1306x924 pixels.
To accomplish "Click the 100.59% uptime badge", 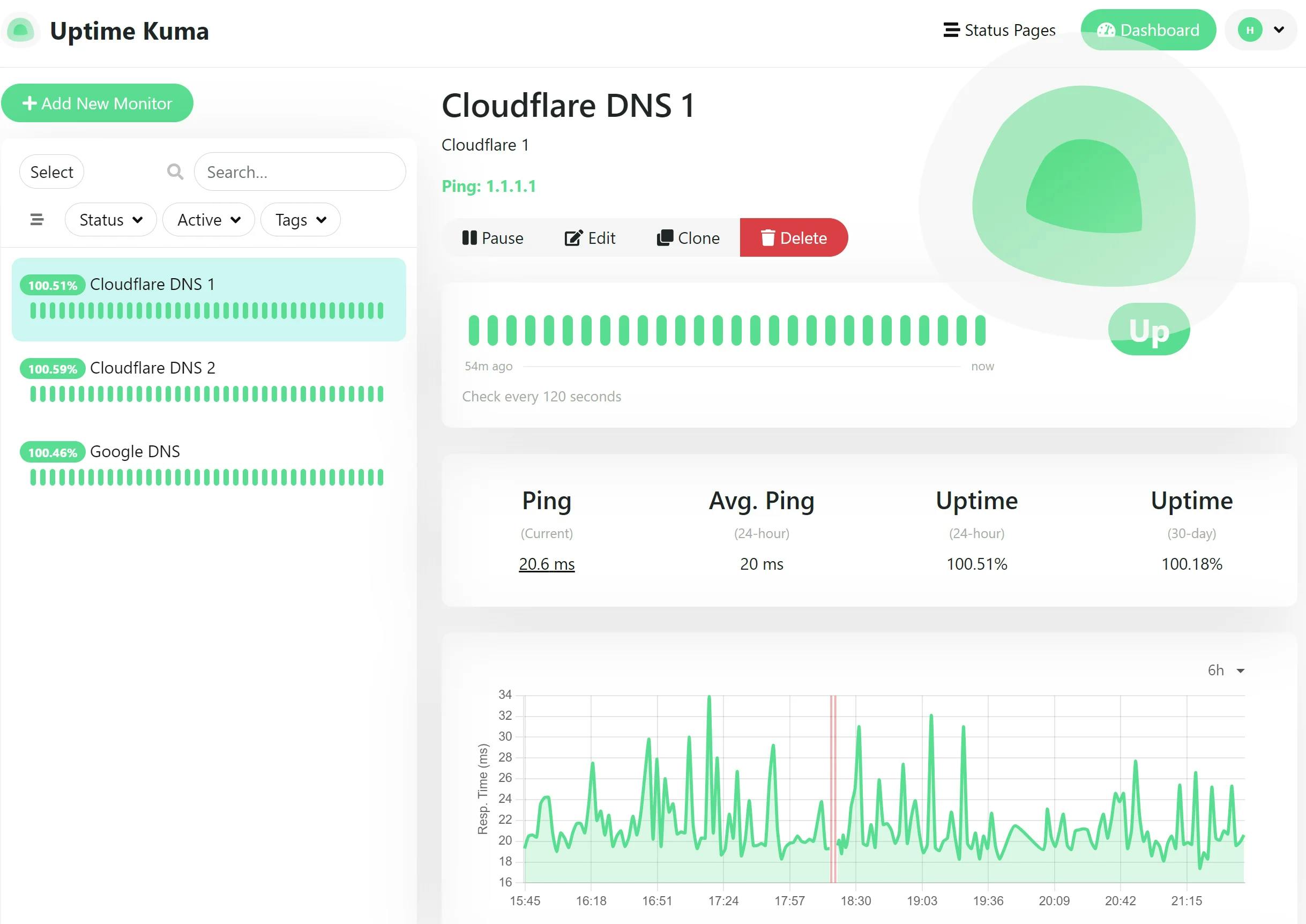I will [53, 369].
